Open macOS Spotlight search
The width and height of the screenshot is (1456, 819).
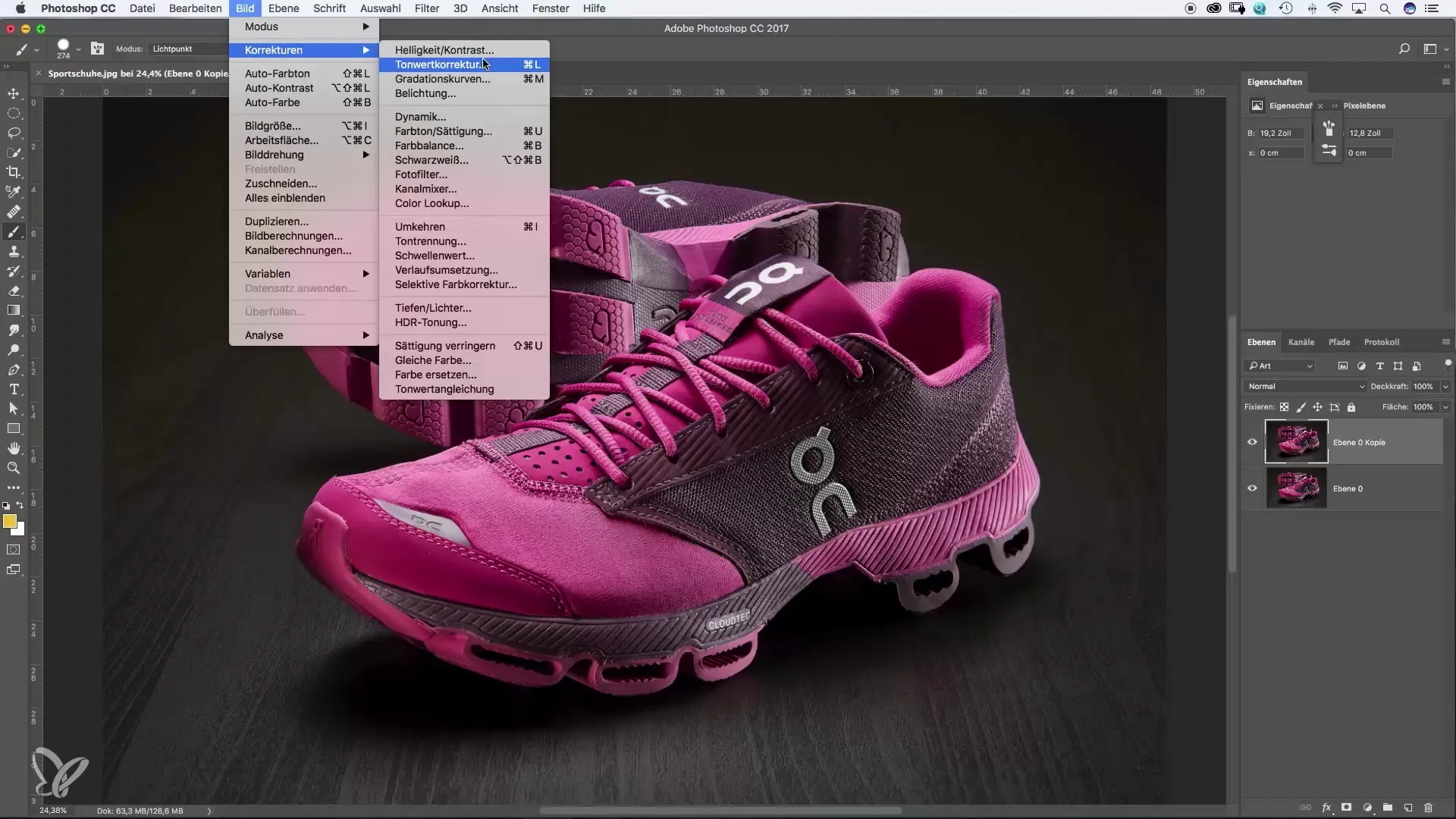(1385, 8)
